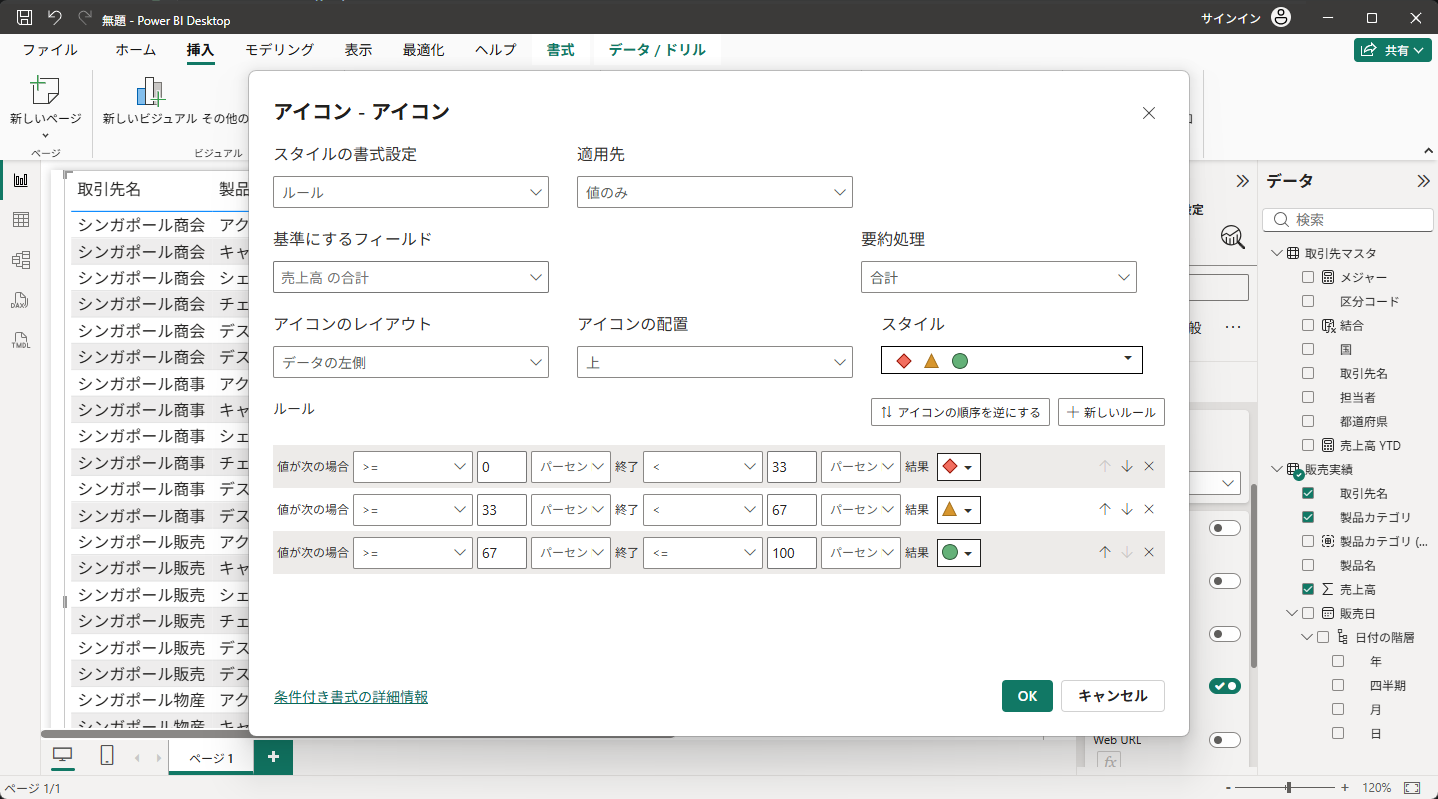This screenshot has height=799, width=1438.
Task: Delete the third rule (67 to 100)
Action: (1149, 552)
